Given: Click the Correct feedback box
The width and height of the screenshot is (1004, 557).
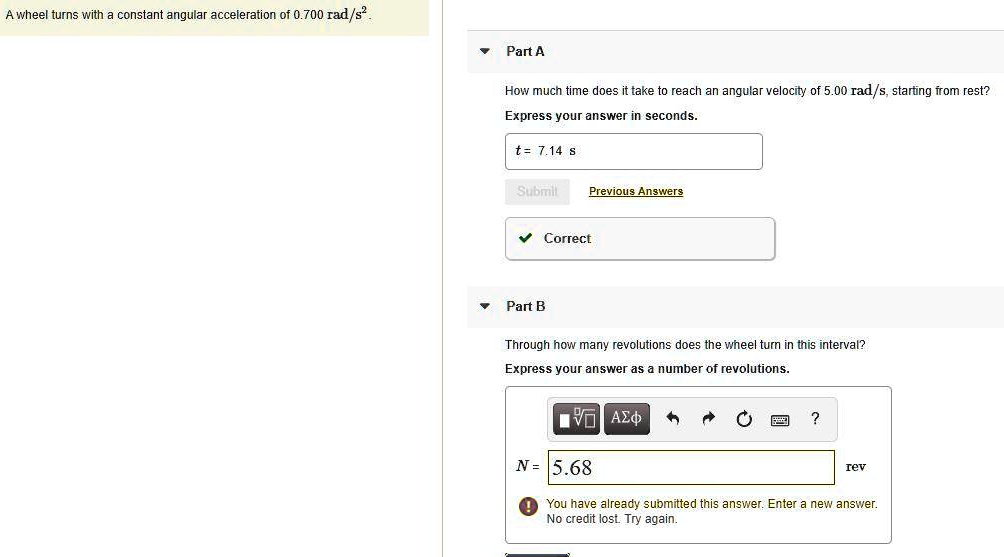Looking at the screenshot, I should tap(640, 239).
